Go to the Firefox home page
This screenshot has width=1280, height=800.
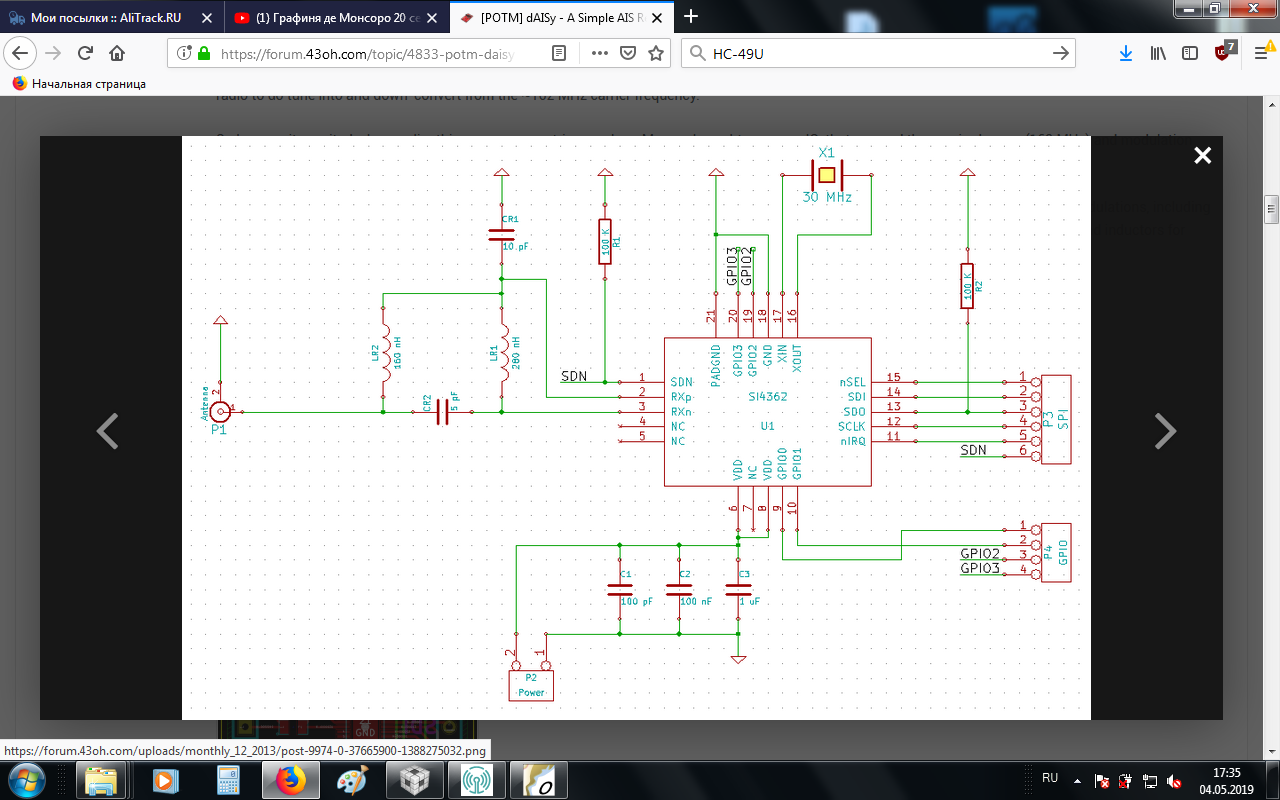117,54
